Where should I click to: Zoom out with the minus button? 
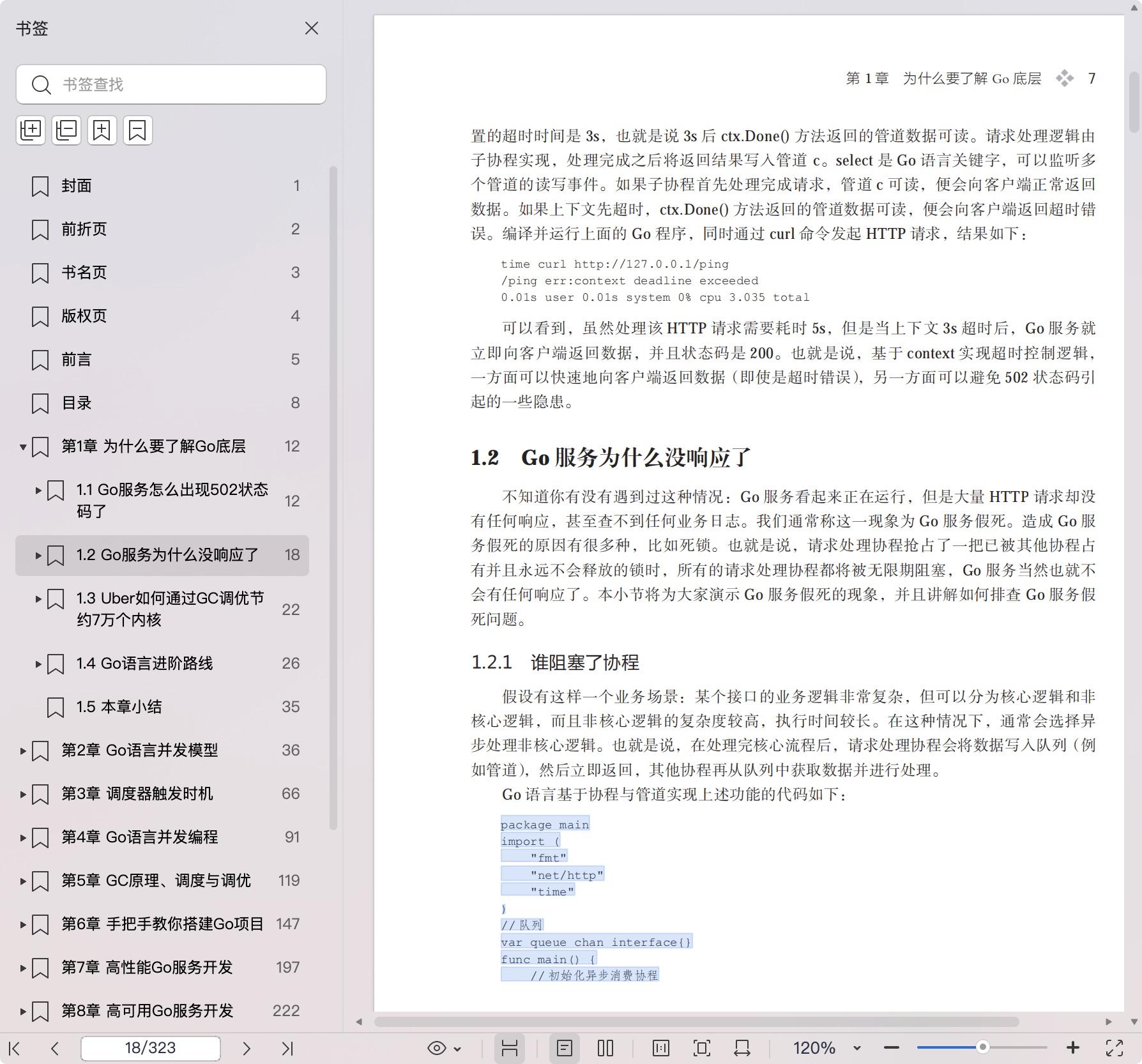[892, 1048]
